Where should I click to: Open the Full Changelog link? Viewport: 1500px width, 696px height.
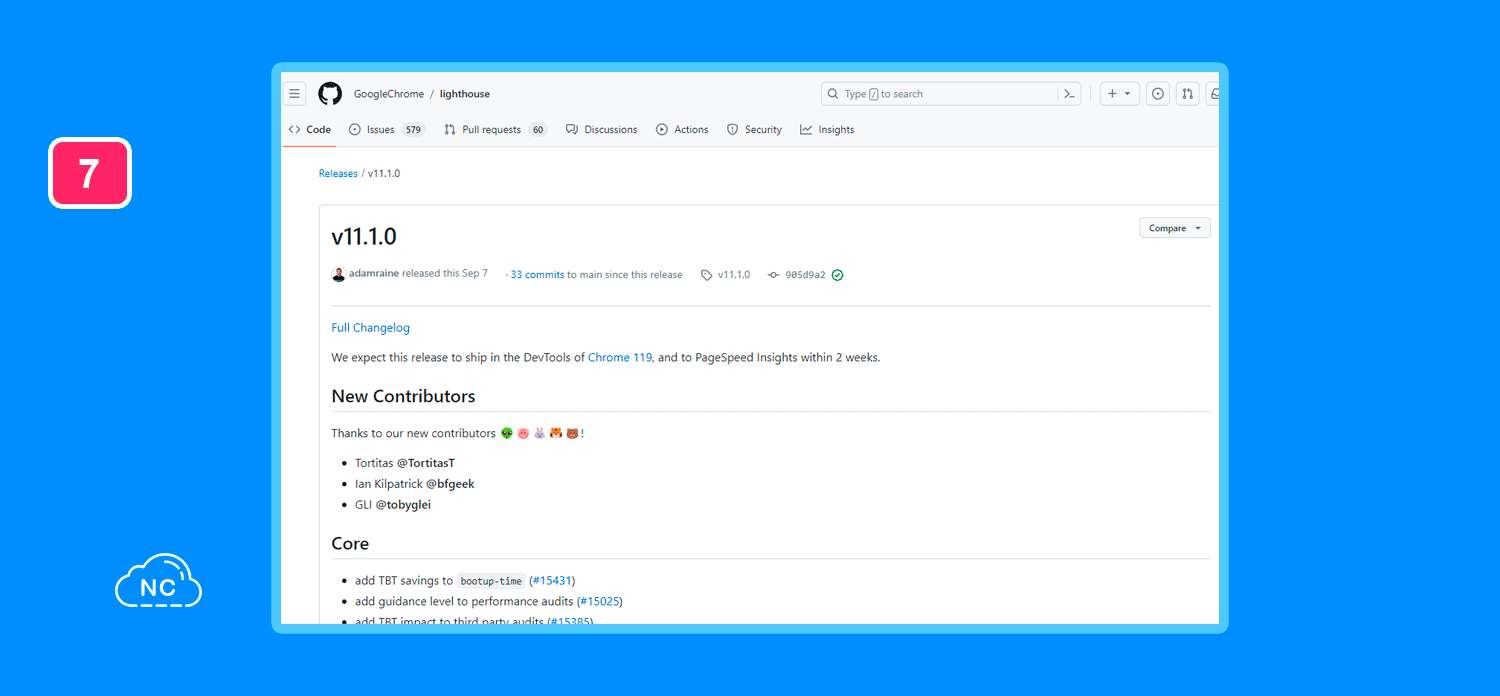point(371,328)
